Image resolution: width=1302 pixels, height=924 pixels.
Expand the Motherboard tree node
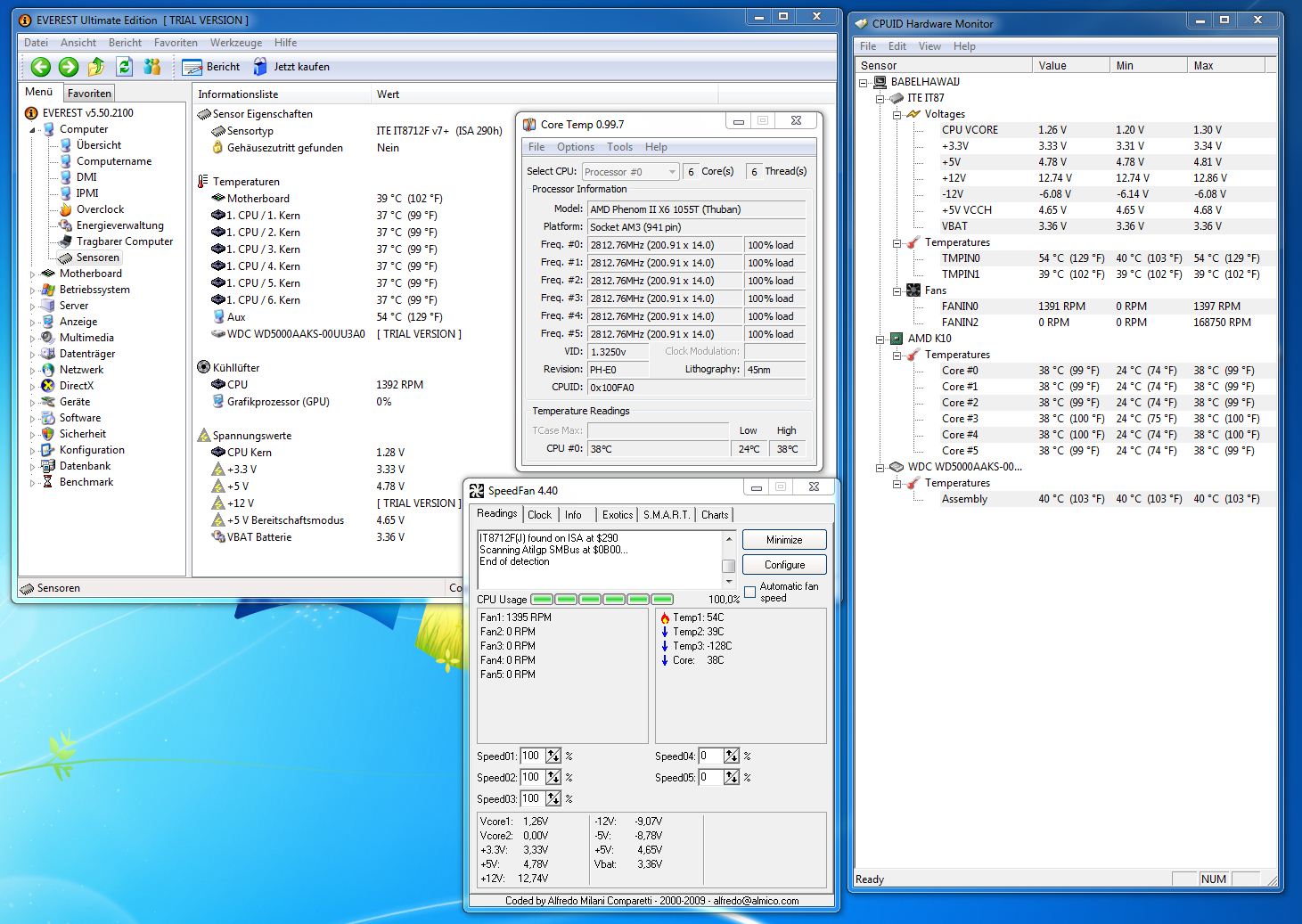coord(33,274)
